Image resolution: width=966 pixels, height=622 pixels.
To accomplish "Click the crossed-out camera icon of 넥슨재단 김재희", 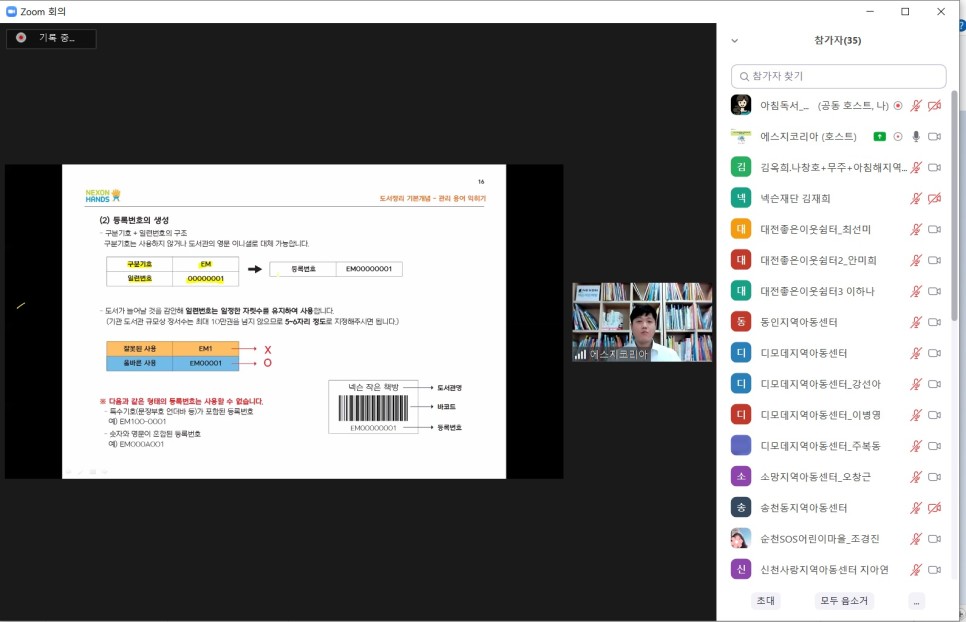I will click(x=934, y=196).
